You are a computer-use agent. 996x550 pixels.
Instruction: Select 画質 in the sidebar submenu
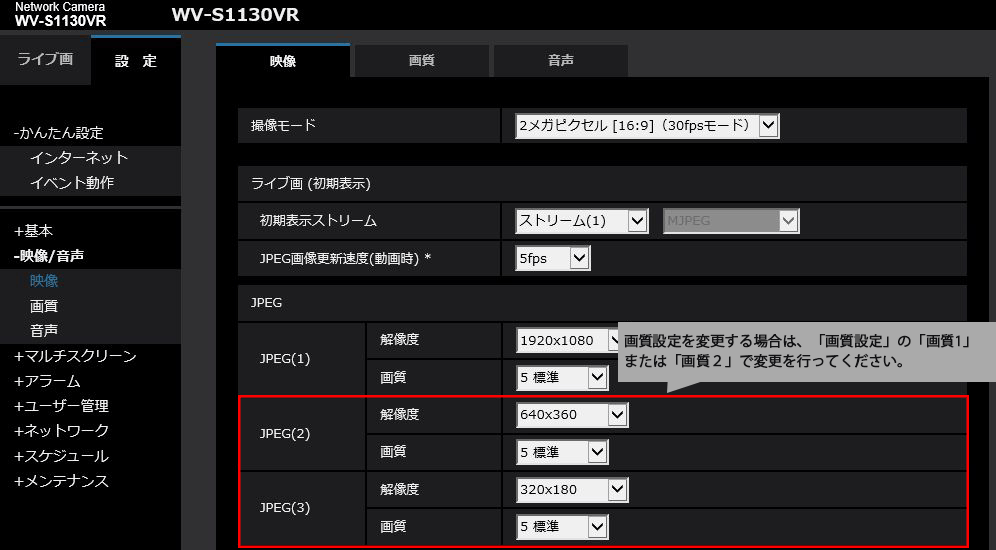pyautogui.click(x=44, y=306)
